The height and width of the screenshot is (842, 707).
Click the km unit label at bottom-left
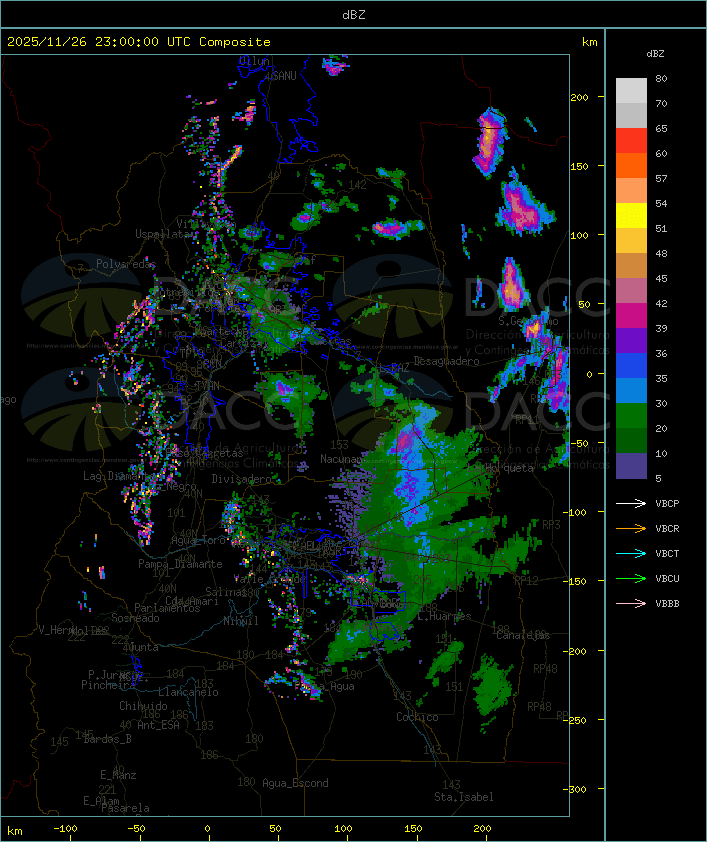14,831
